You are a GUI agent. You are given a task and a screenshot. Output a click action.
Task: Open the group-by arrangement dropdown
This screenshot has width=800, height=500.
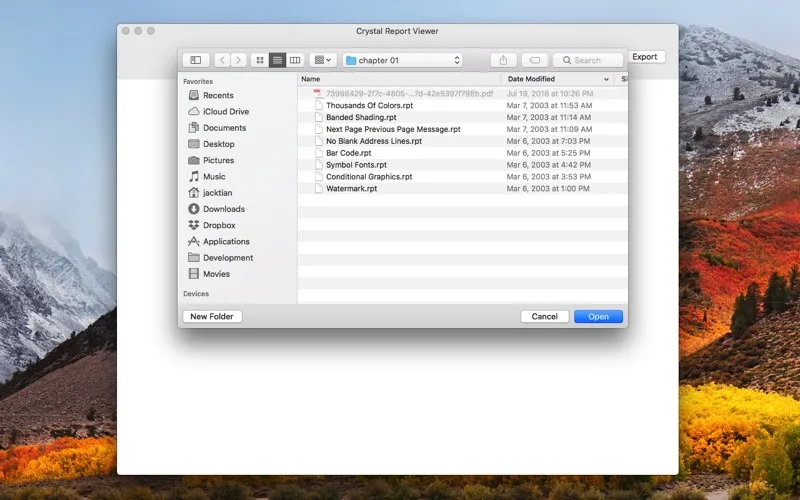tap(323, 60)
